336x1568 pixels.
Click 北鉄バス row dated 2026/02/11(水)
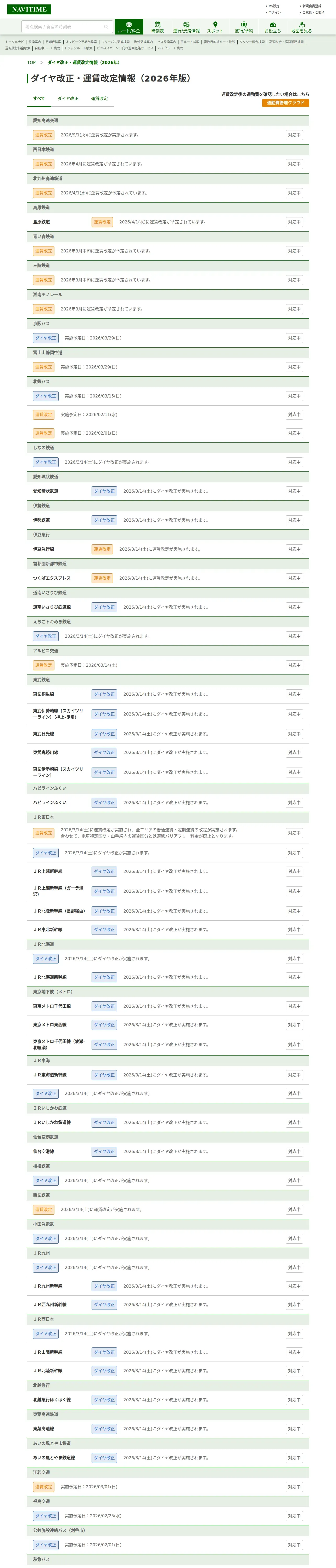click(168, 414)
